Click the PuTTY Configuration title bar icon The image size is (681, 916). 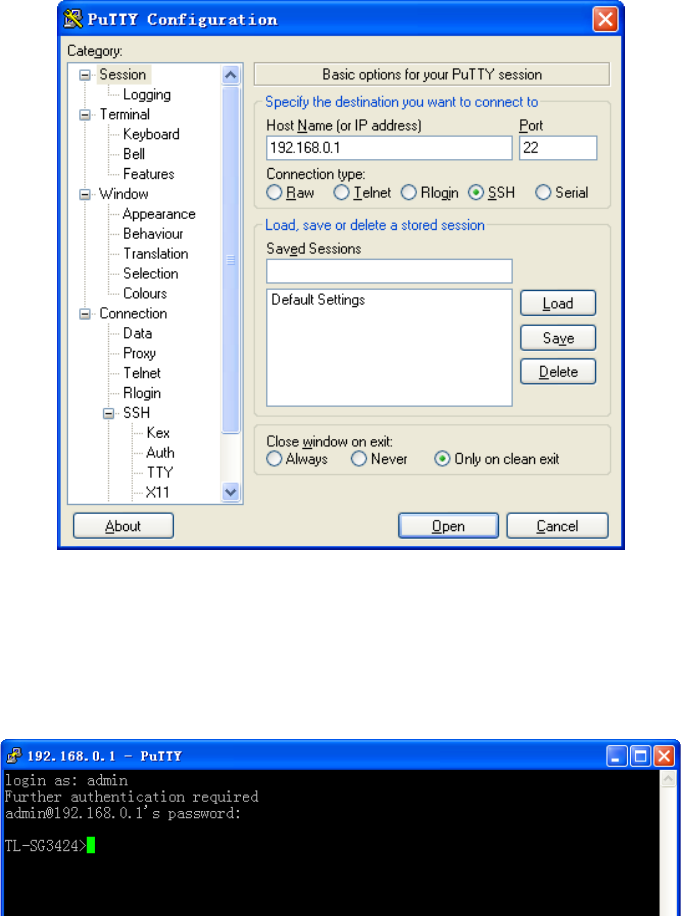[x=73, y=19]
